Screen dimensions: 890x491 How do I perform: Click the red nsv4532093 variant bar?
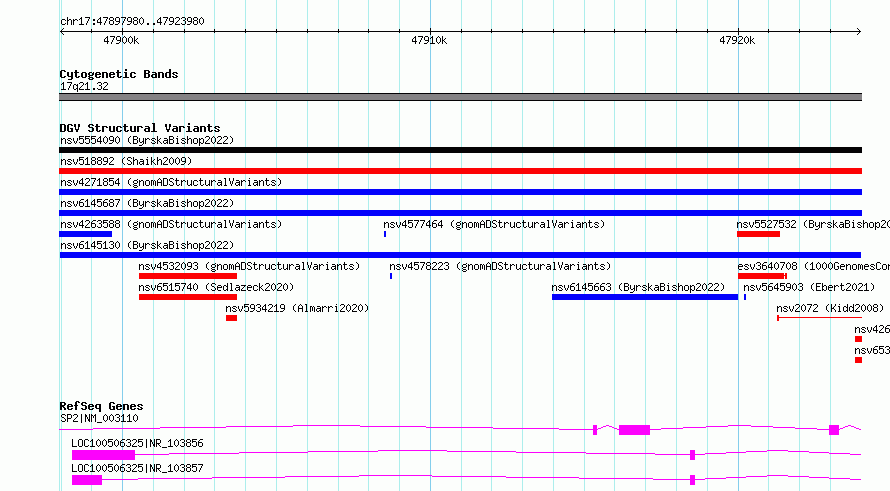pos(188,276)
